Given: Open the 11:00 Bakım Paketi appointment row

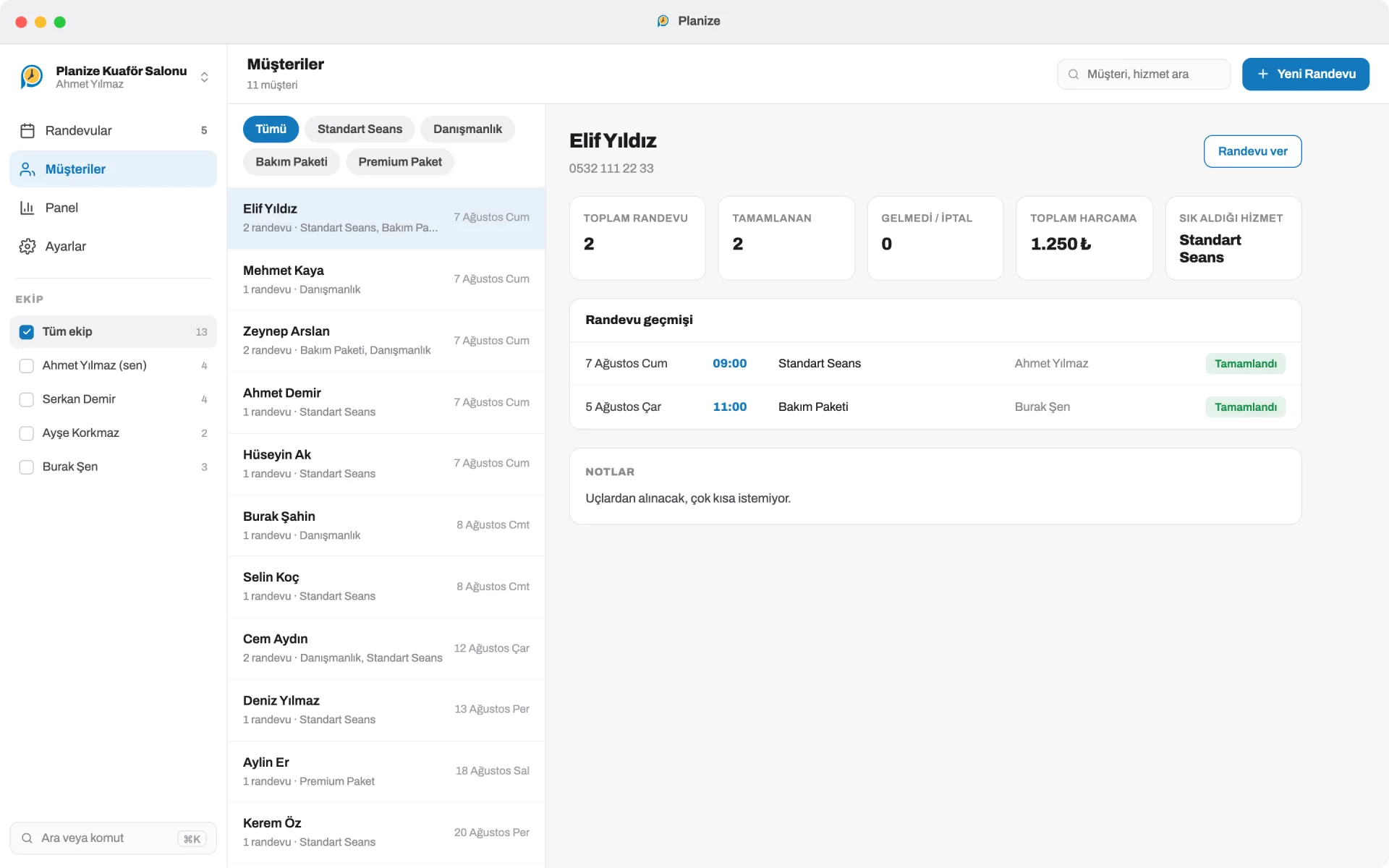Looking at the screenshot, I should [x=935, y=407].
